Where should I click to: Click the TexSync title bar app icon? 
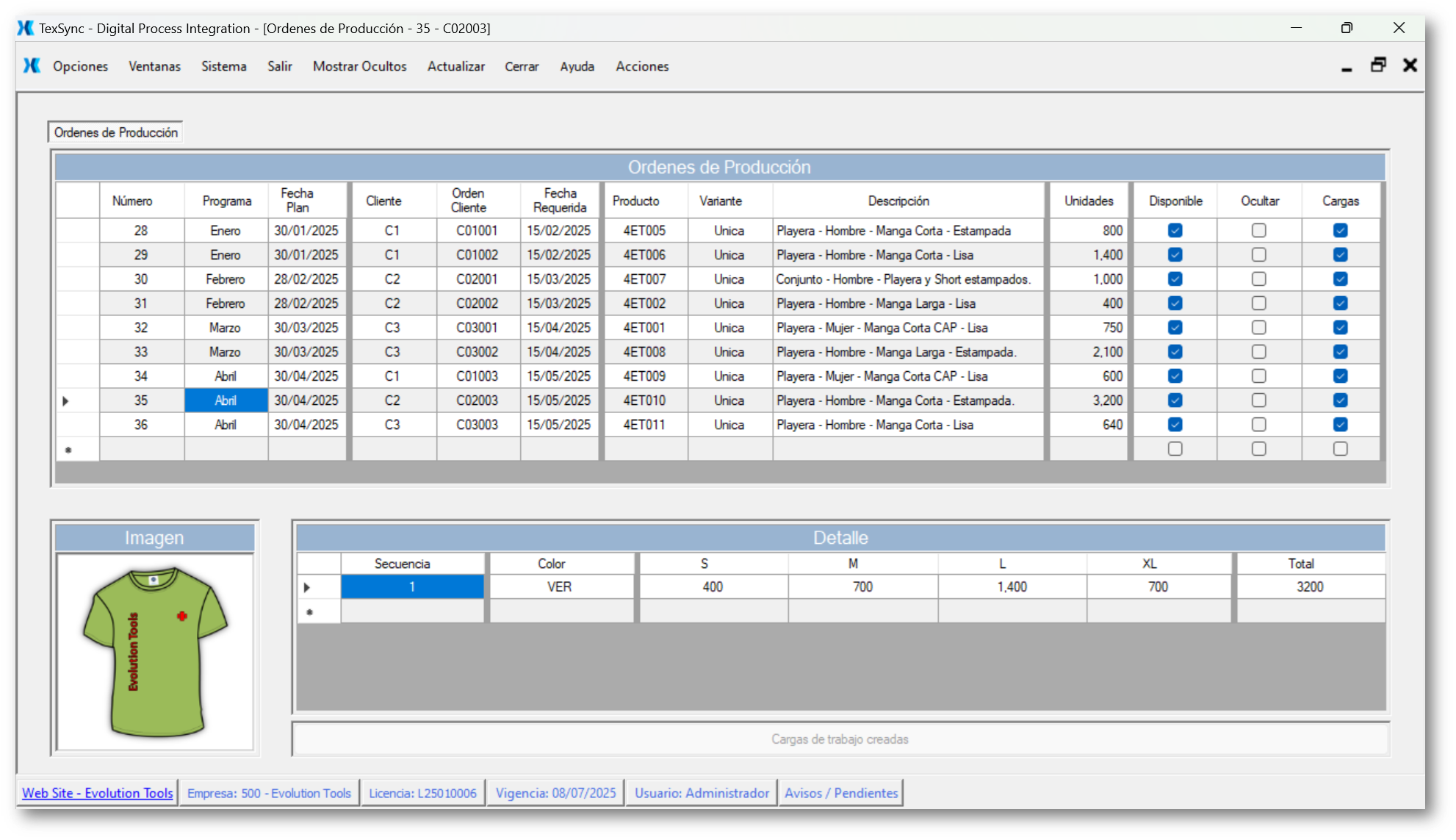coord(26,29)
